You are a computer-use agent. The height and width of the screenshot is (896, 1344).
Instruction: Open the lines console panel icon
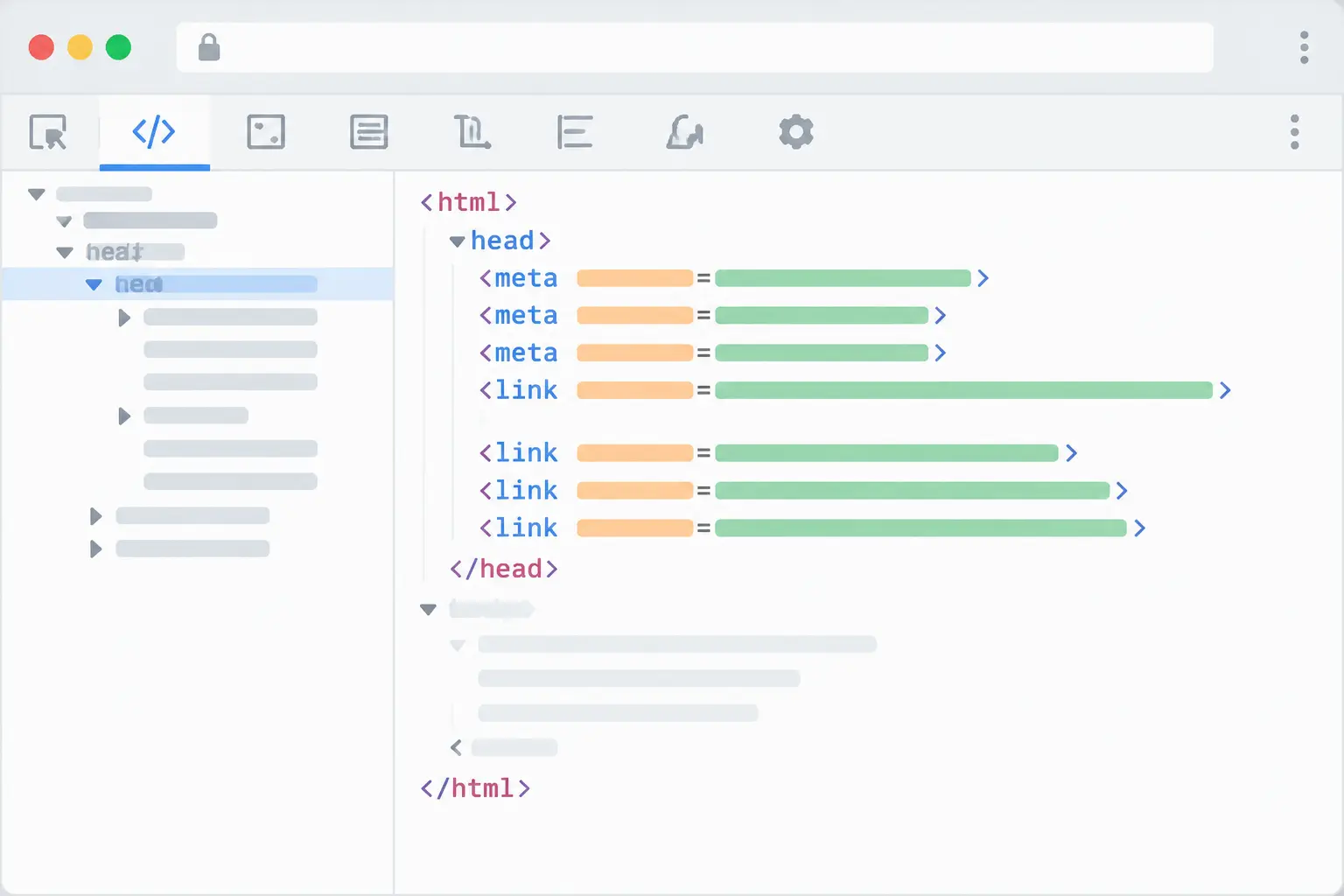369,132
